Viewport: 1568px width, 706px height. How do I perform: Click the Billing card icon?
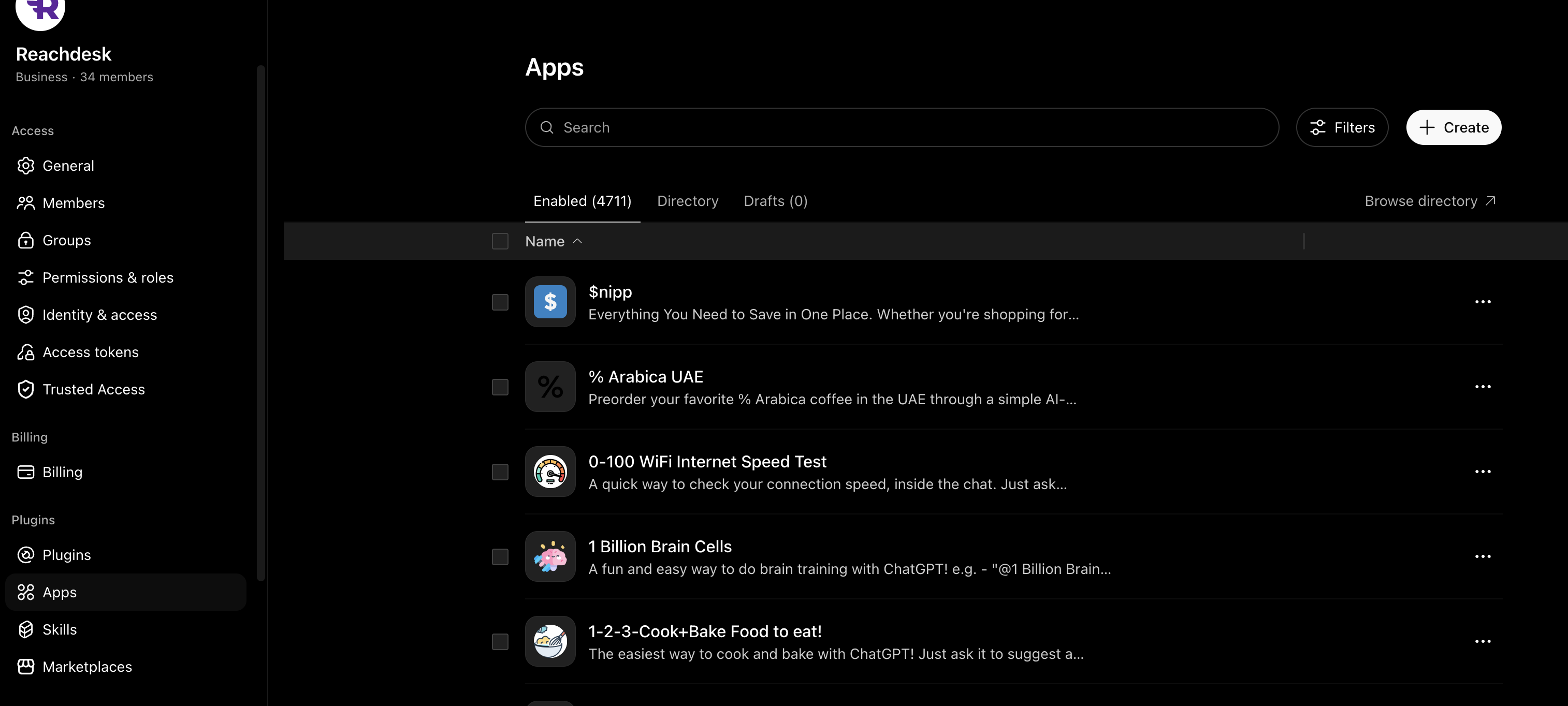[x=25, y=472]
